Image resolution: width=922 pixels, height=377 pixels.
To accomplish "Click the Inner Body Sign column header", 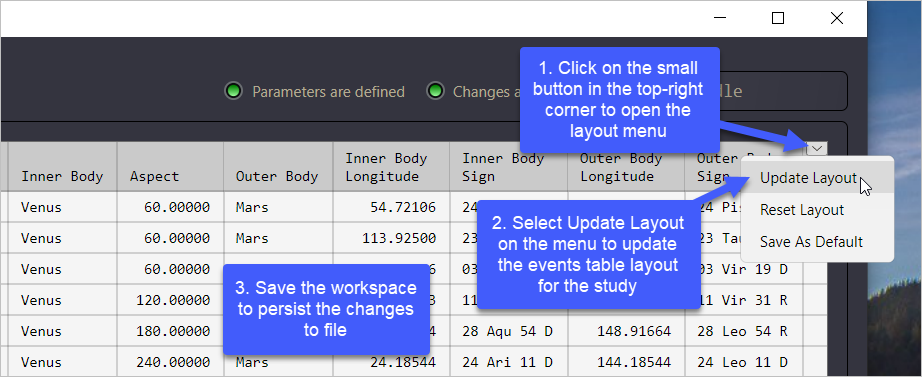I will tap(508, 167).
